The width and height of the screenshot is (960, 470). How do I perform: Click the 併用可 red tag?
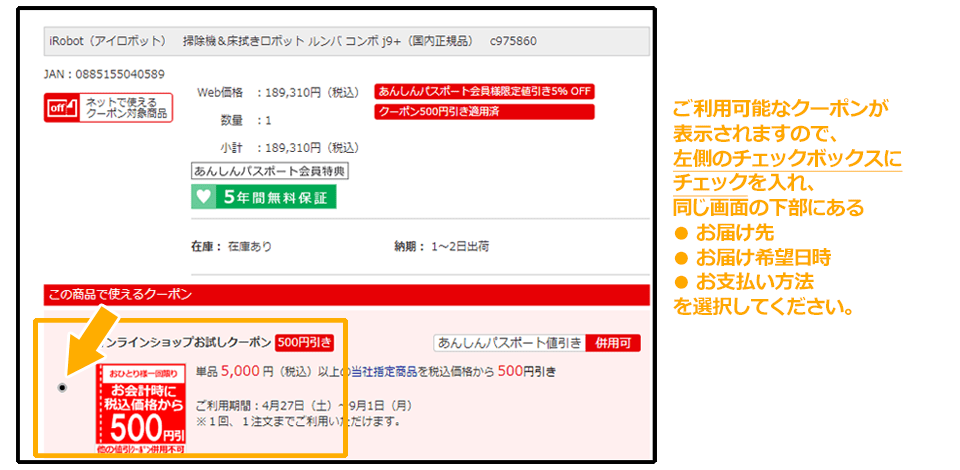pyautogui.click(x=613, y=343)
